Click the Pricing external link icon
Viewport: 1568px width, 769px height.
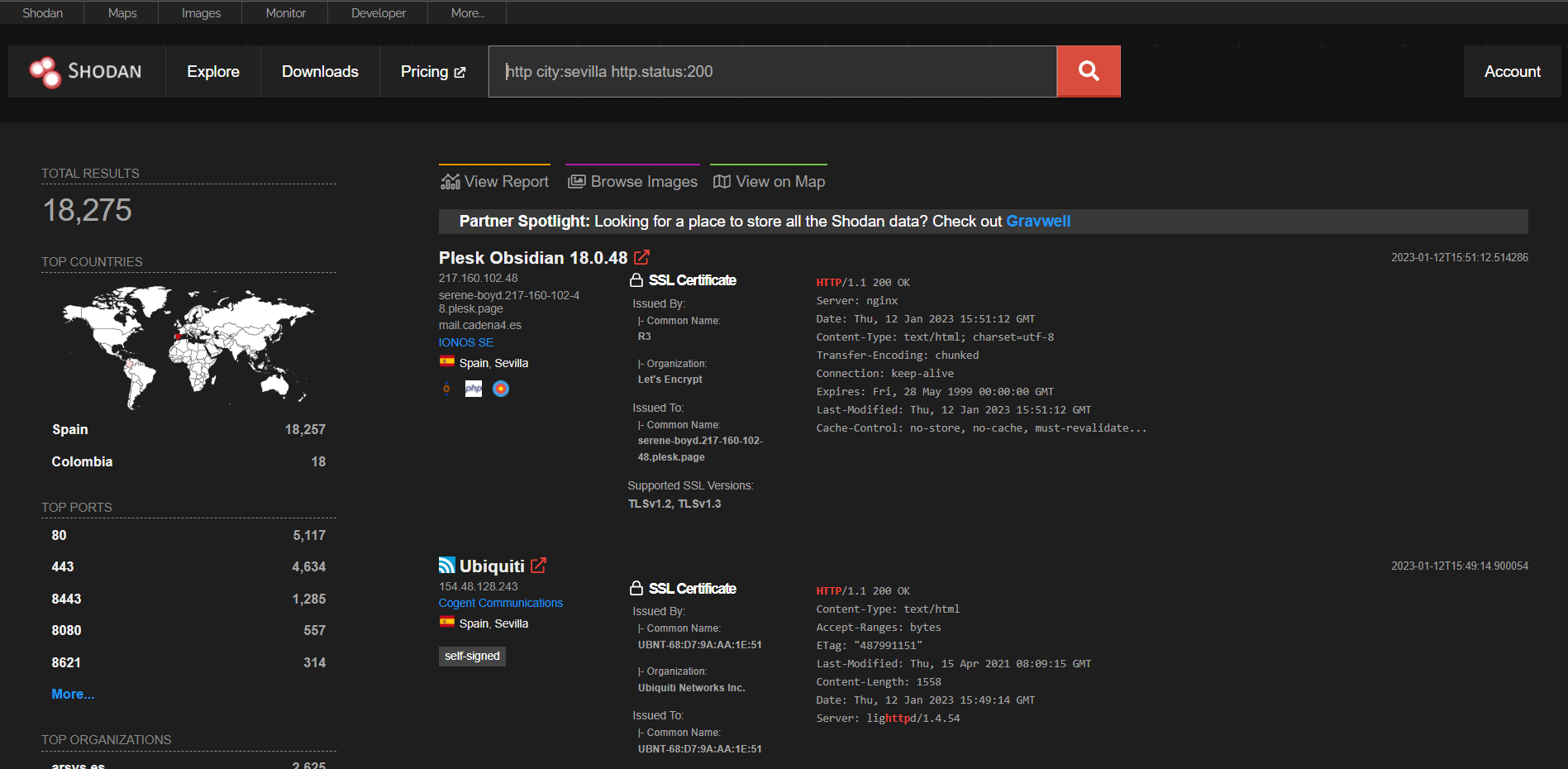click(x=460, y=73)
